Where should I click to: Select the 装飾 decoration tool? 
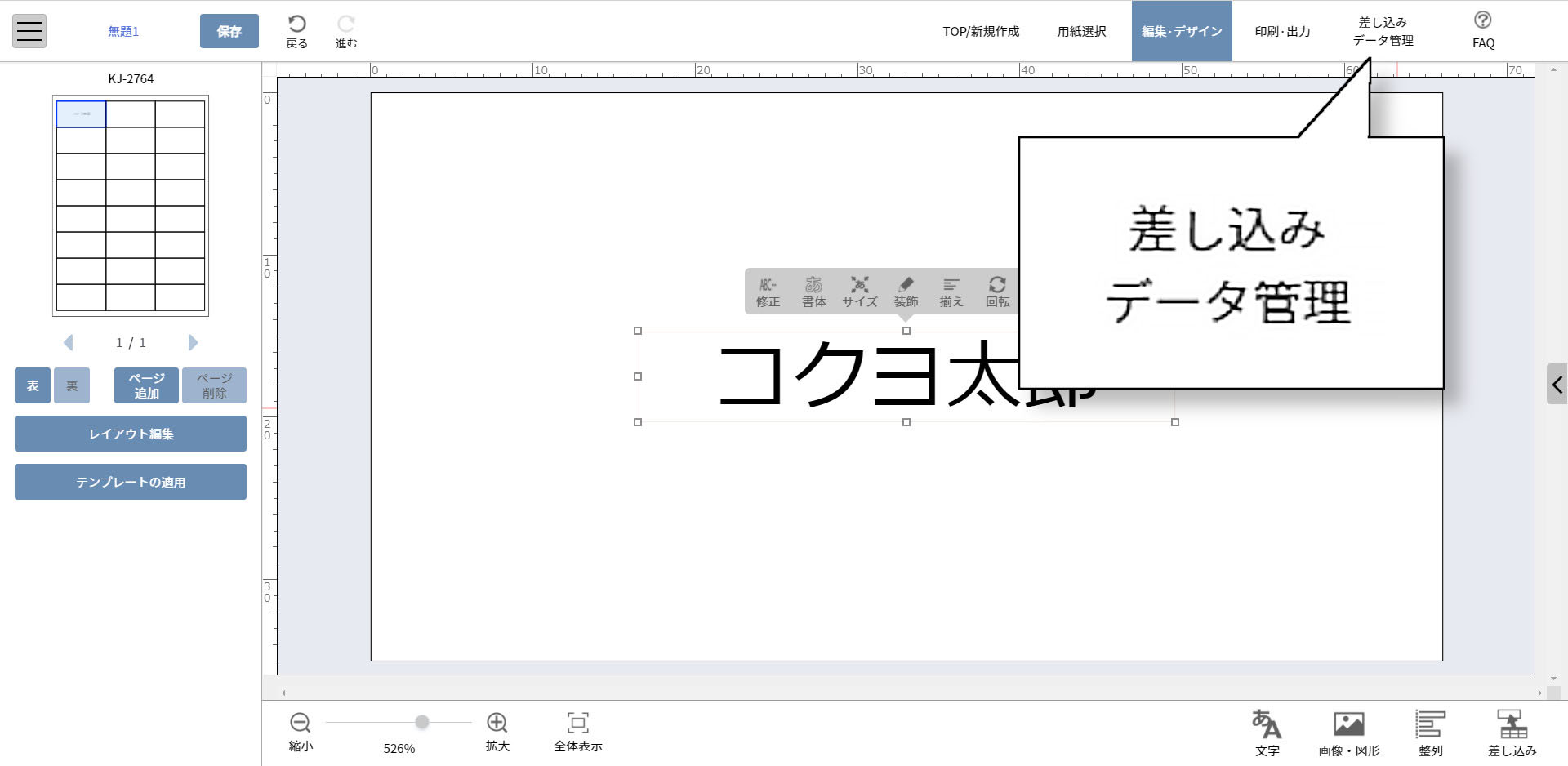click(x=906, y=292)
